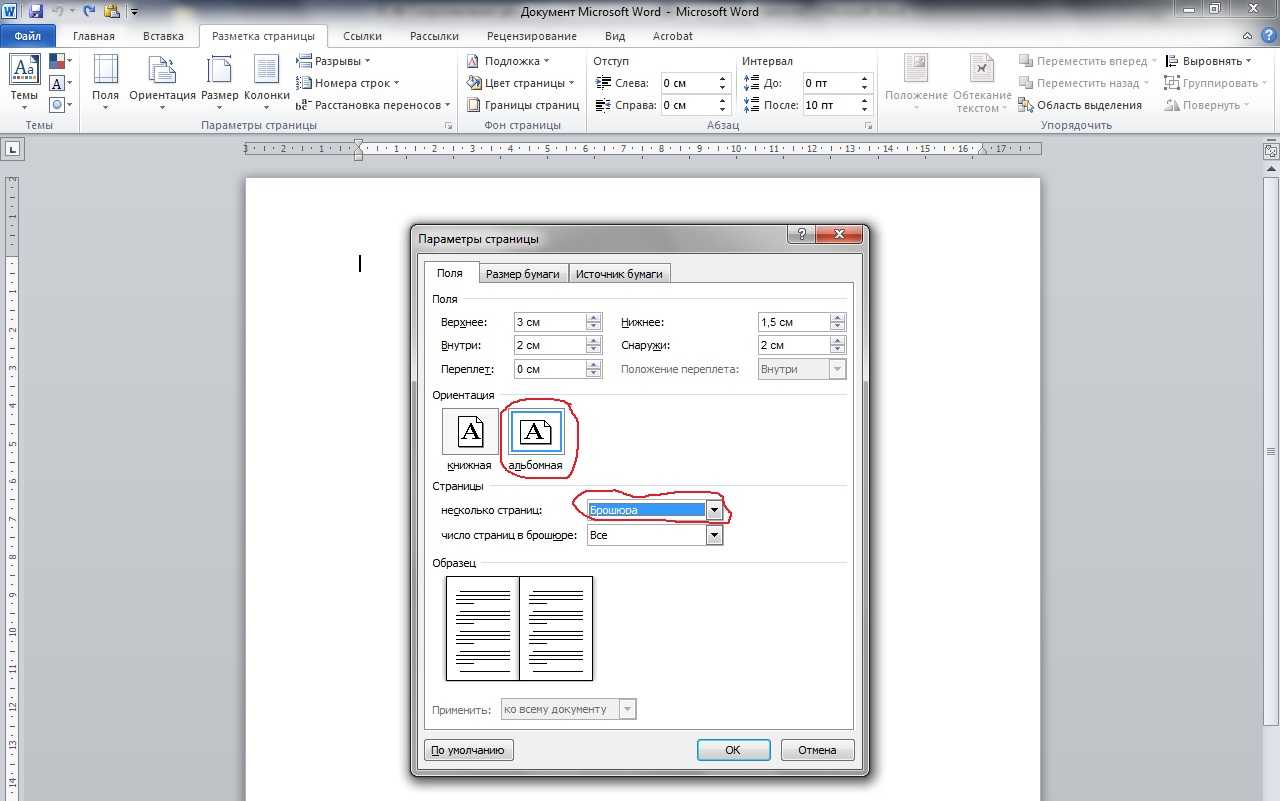Screen dimensions: 1280x801
Task: Click the Внутри margin stepper arrows
Action: point(594,345)
